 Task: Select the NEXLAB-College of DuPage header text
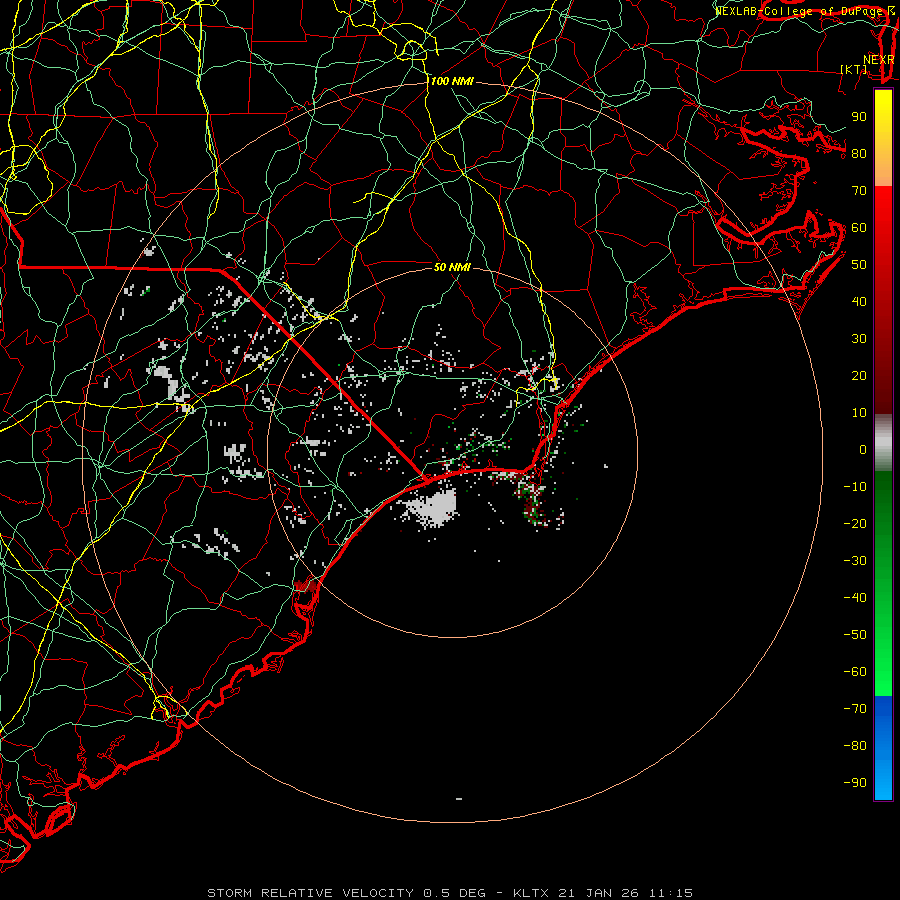pos(800,11)
